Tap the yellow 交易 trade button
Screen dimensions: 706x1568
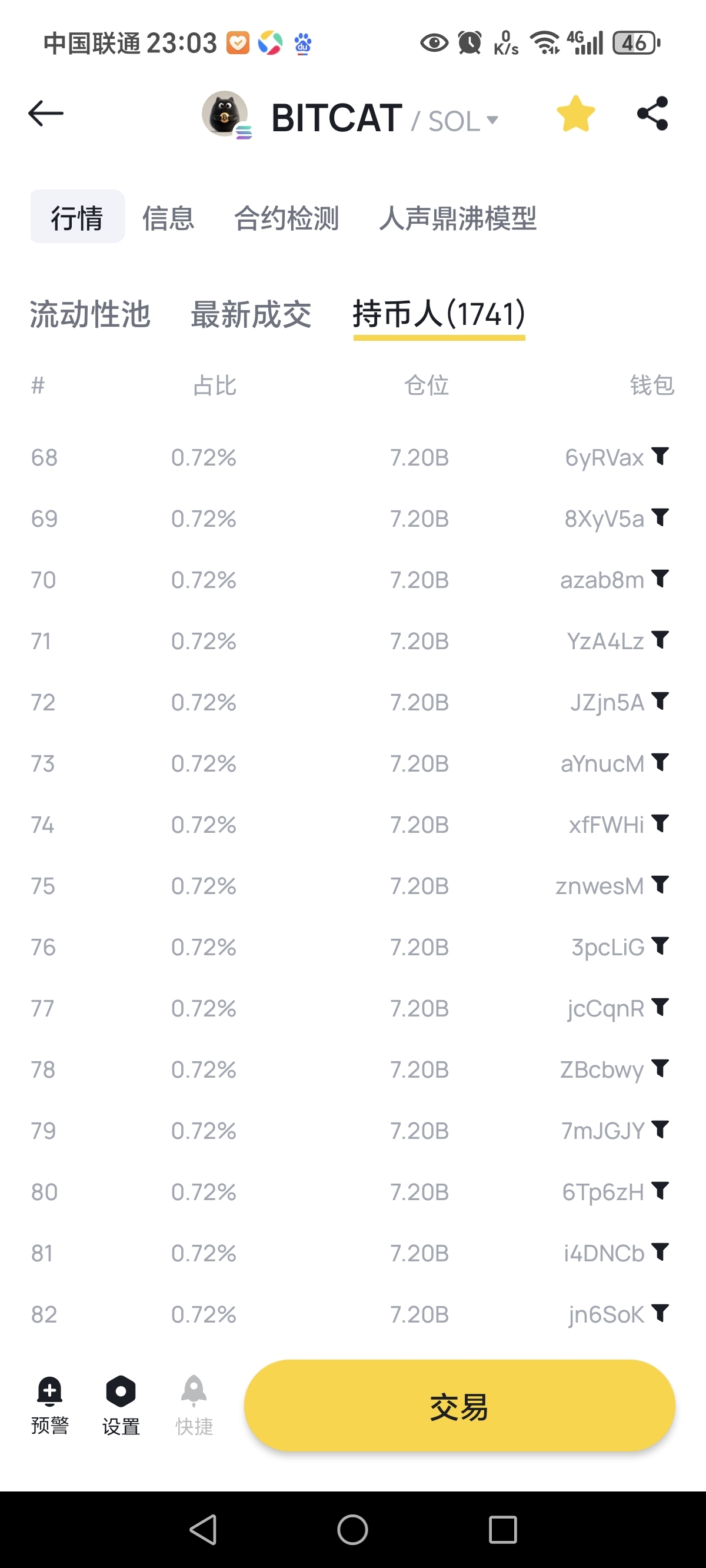[459, 1407]
